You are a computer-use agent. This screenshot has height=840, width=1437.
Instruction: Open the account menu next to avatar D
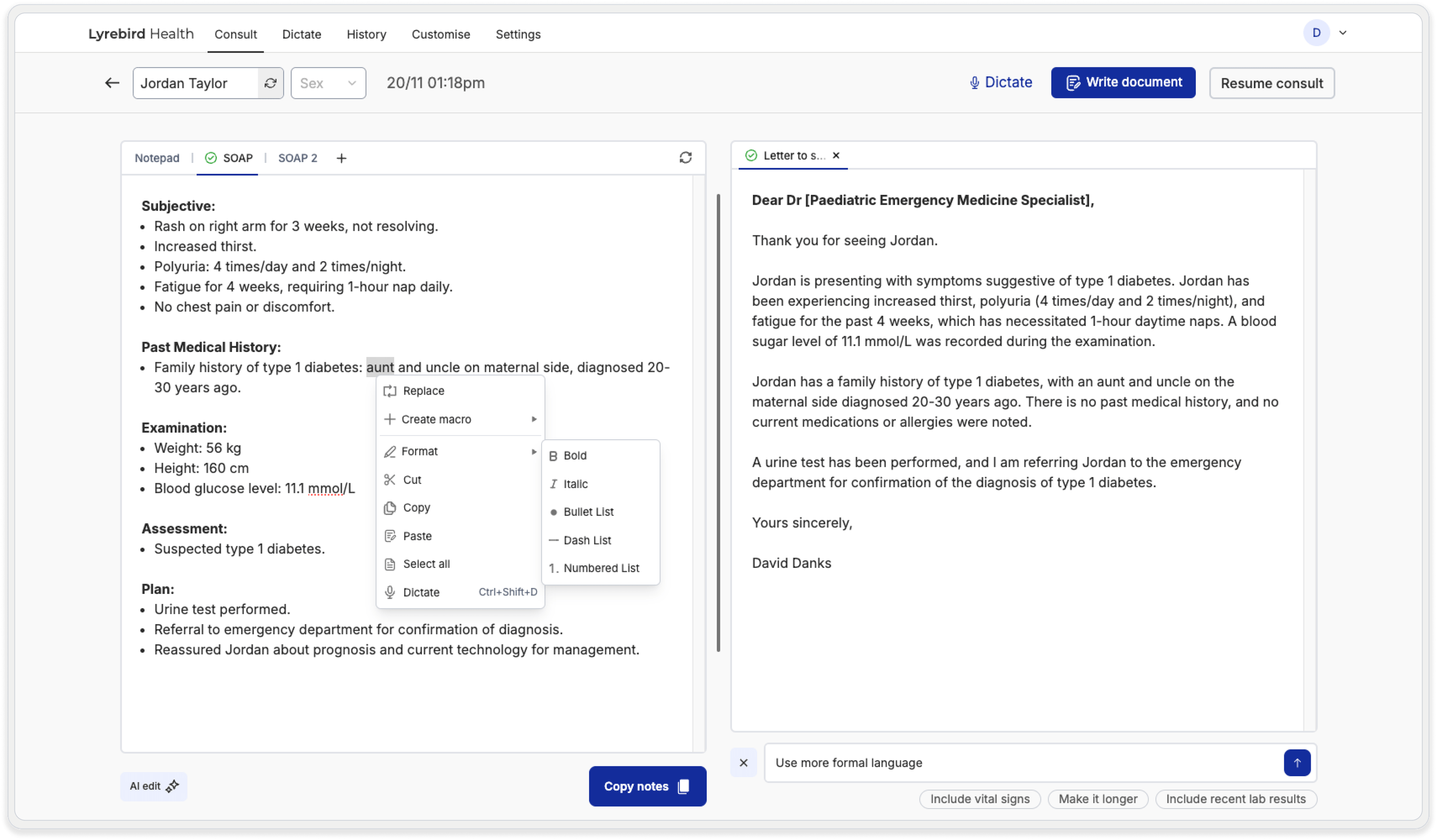point(1343,32)
